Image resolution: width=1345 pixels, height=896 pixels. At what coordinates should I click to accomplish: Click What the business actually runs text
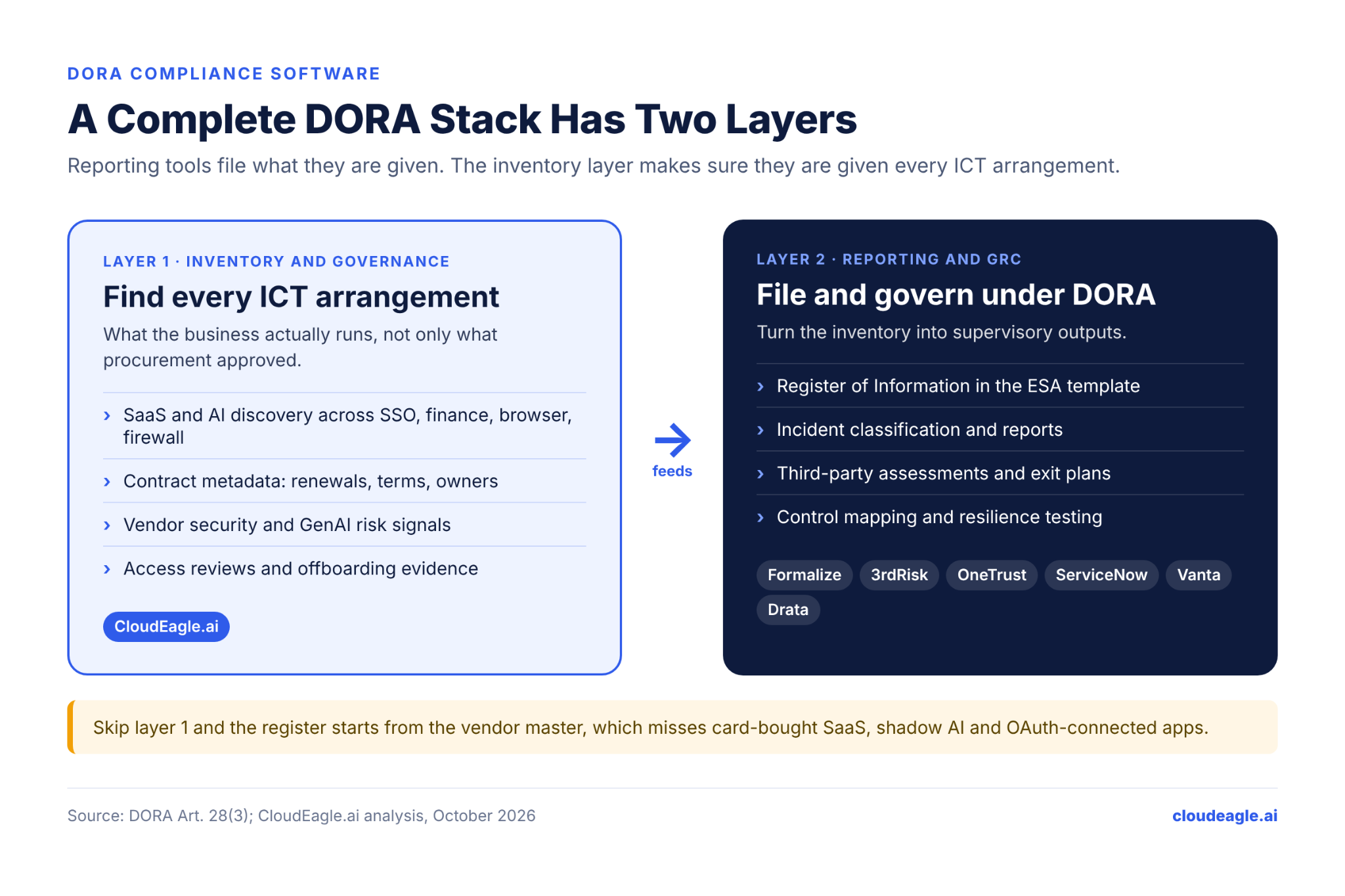pos(300,347)
